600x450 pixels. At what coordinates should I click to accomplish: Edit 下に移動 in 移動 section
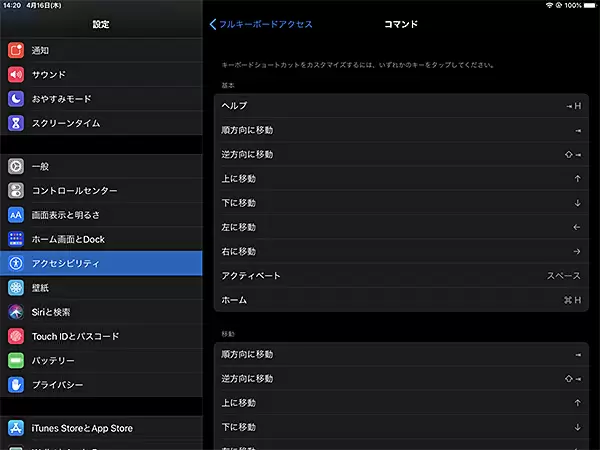(401, 427)
